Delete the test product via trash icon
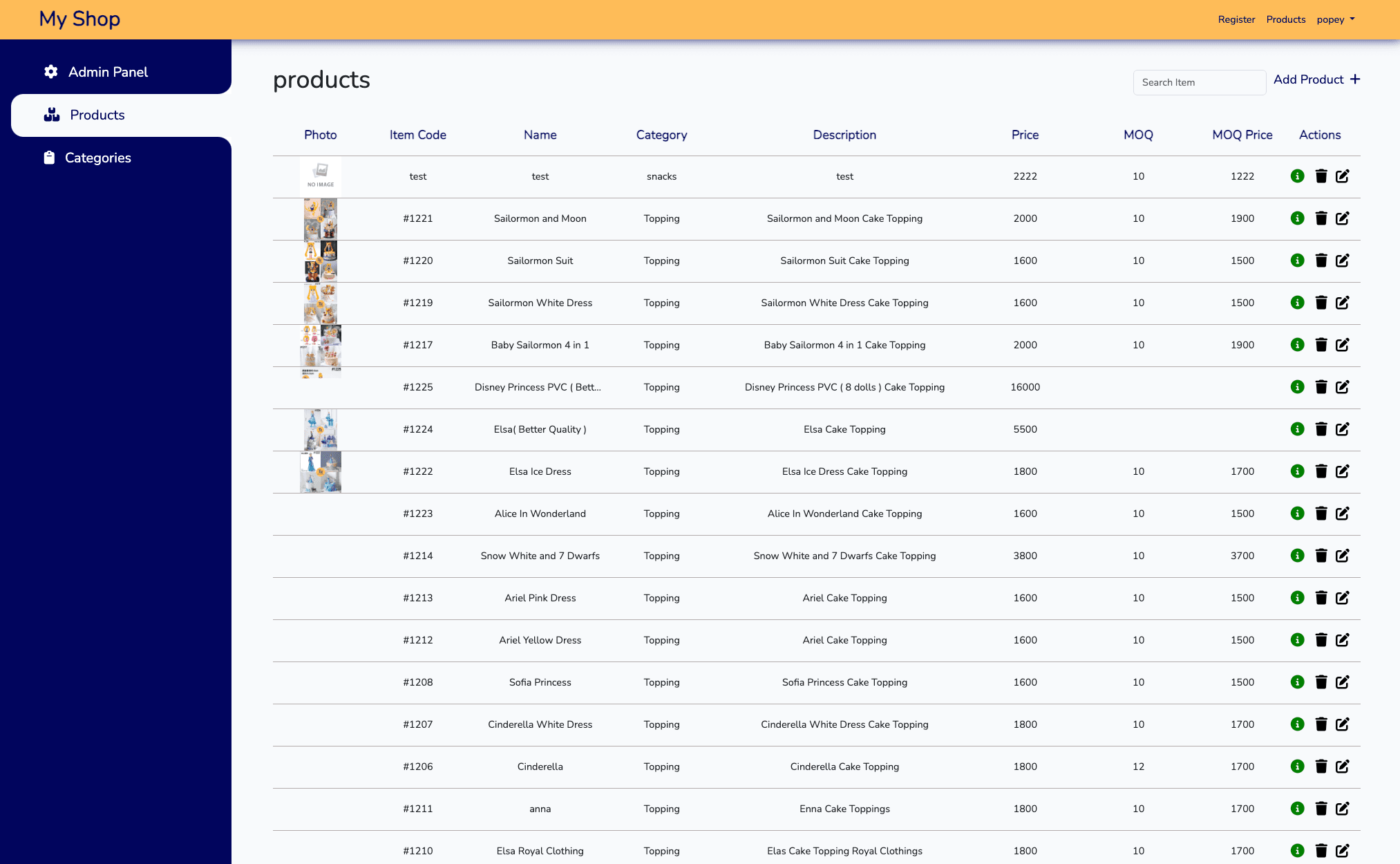The height and width of the screenshot is (864, 1400). (1321, 176)
